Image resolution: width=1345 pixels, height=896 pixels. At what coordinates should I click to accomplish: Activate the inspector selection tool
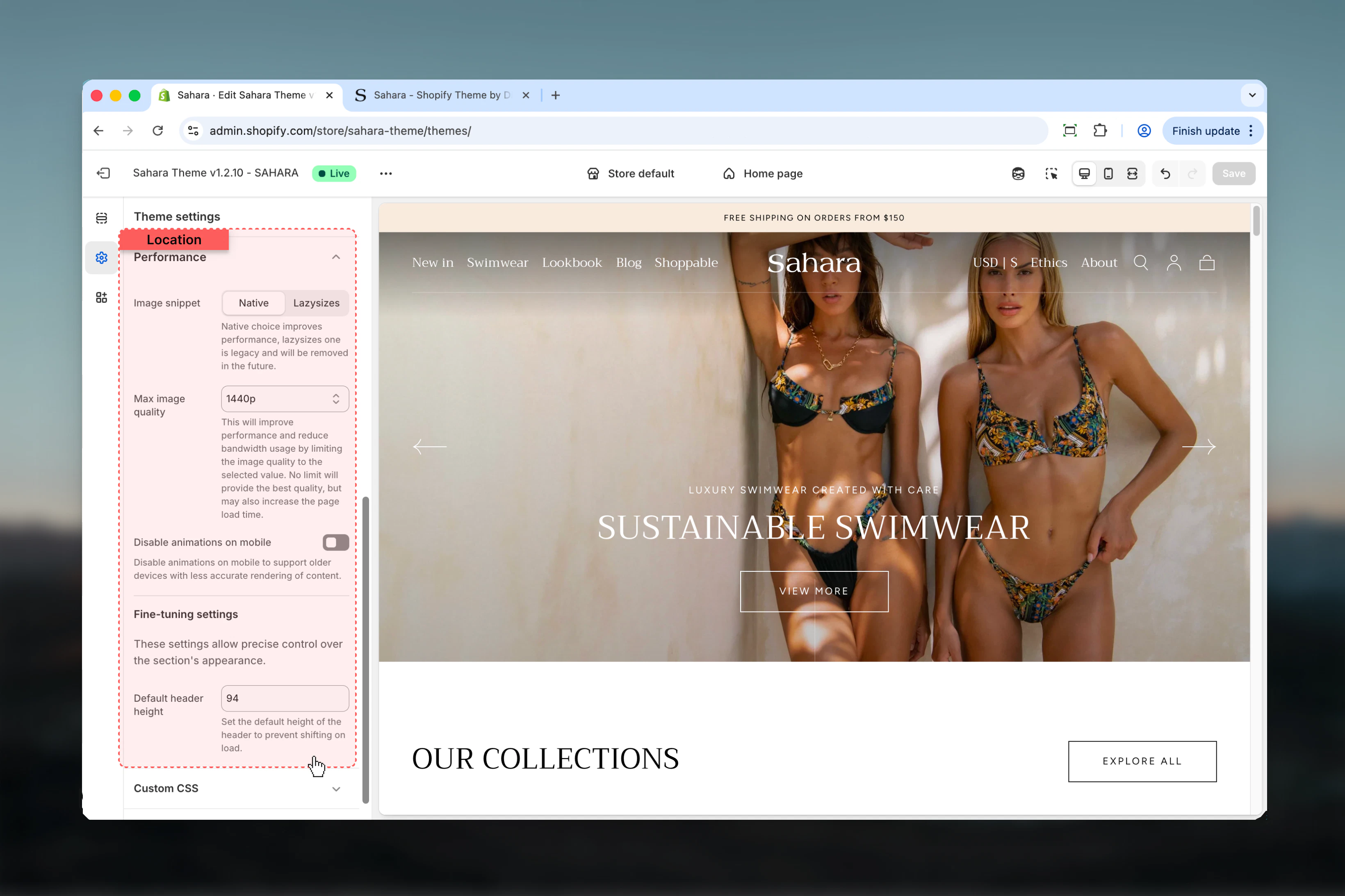click(1051, 174)
